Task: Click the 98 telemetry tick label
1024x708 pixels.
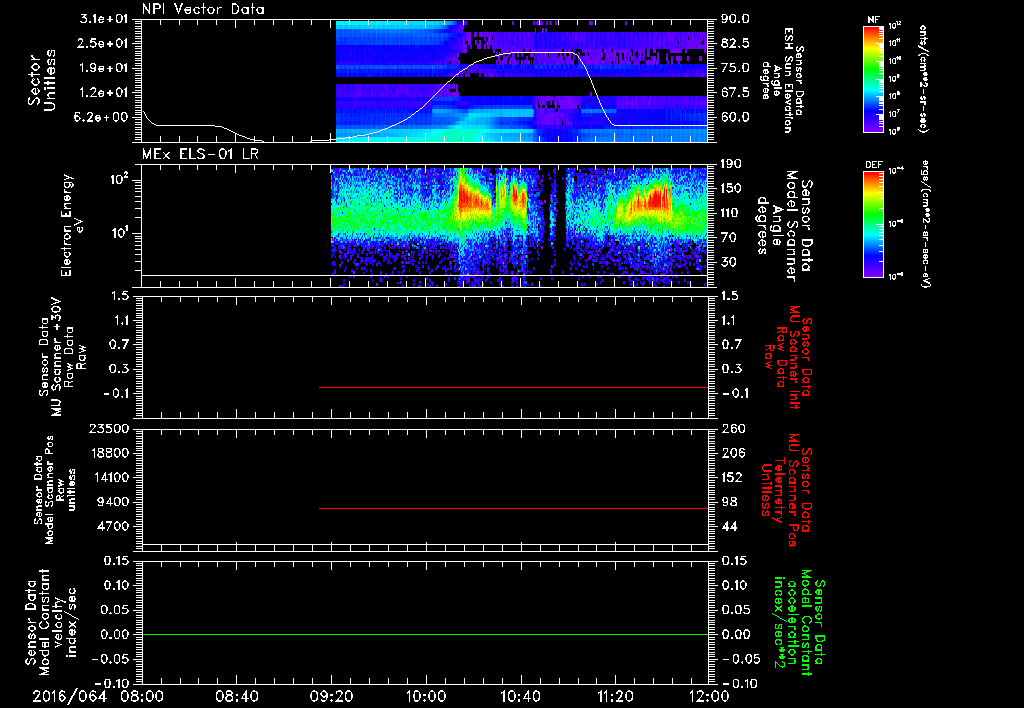Action: click(729, 502)
